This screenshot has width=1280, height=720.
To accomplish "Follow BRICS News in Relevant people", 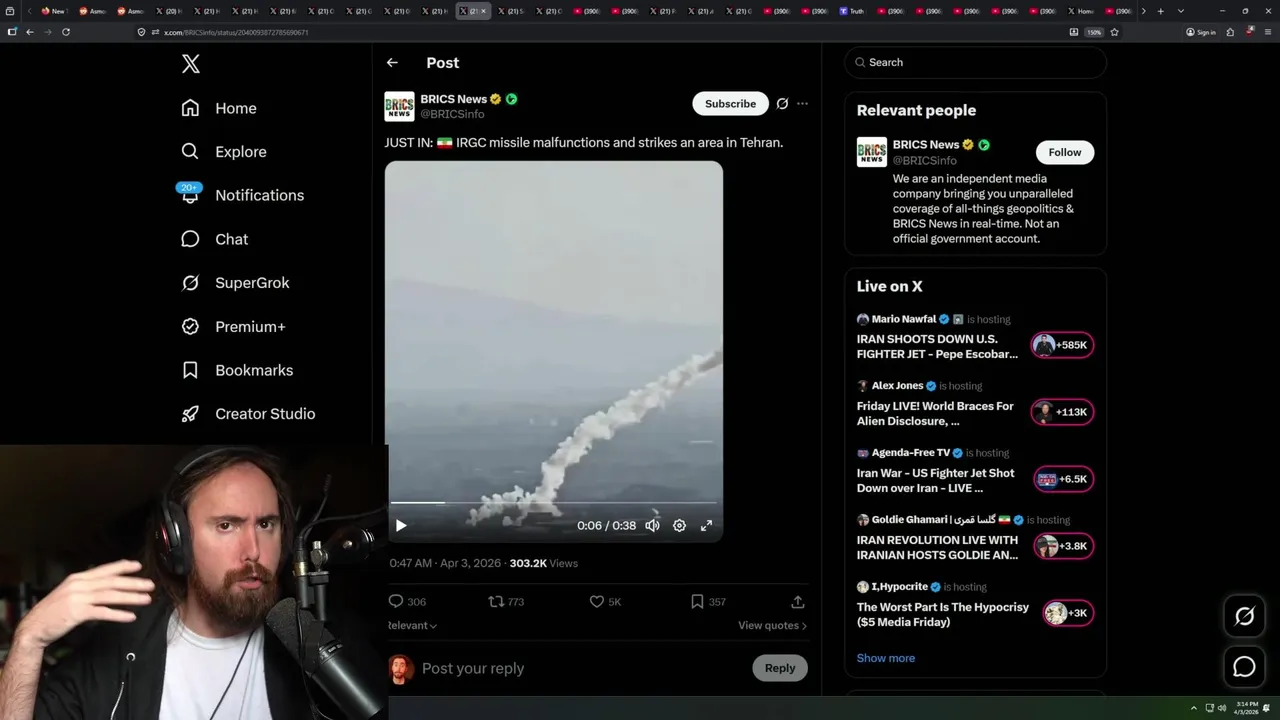I will (1065, 152).
